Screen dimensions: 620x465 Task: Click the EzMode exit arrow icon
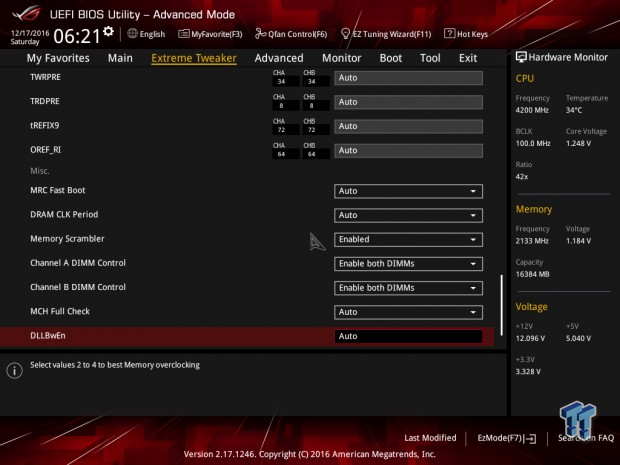(530, 439)
